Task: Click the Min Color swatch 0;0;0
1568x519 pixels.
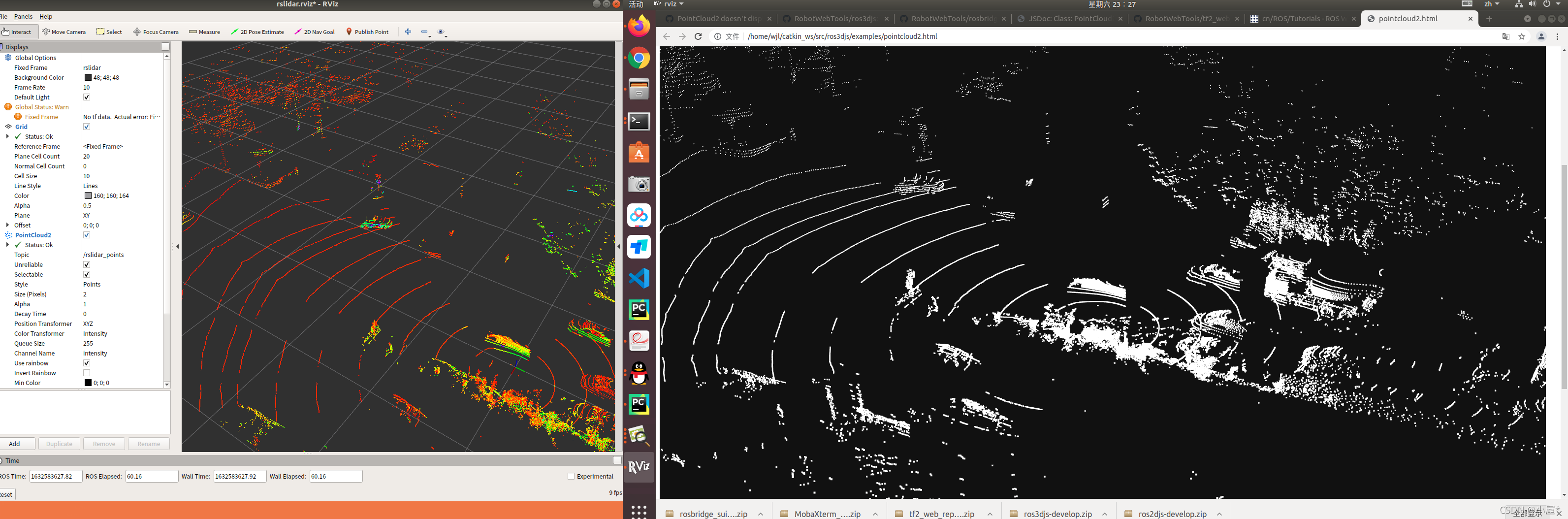Action: [88, 383]
